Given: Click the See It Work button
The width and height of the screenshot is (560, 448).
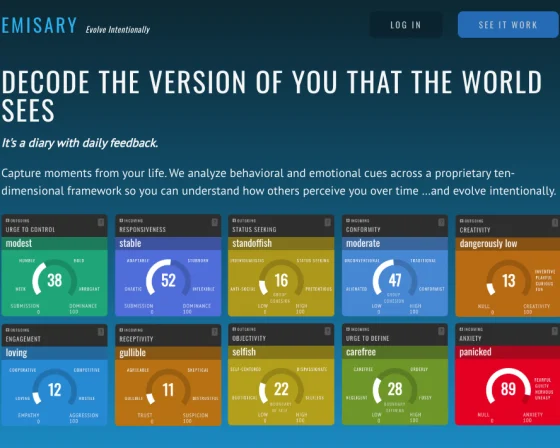Looking at the screenshot, I should click(x=508, y=25).
